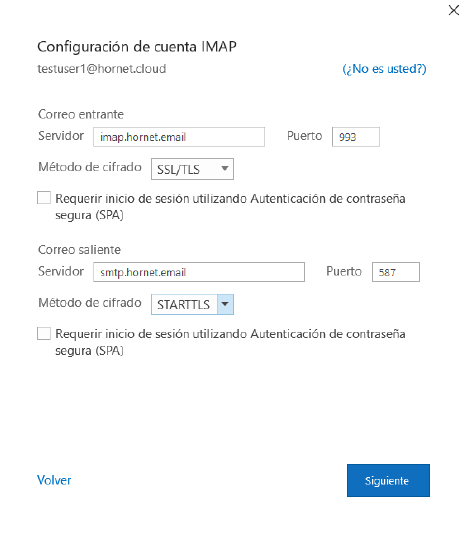
Task: Click the testuser1@hornet.cloud email address text
Action: point(101,69)
